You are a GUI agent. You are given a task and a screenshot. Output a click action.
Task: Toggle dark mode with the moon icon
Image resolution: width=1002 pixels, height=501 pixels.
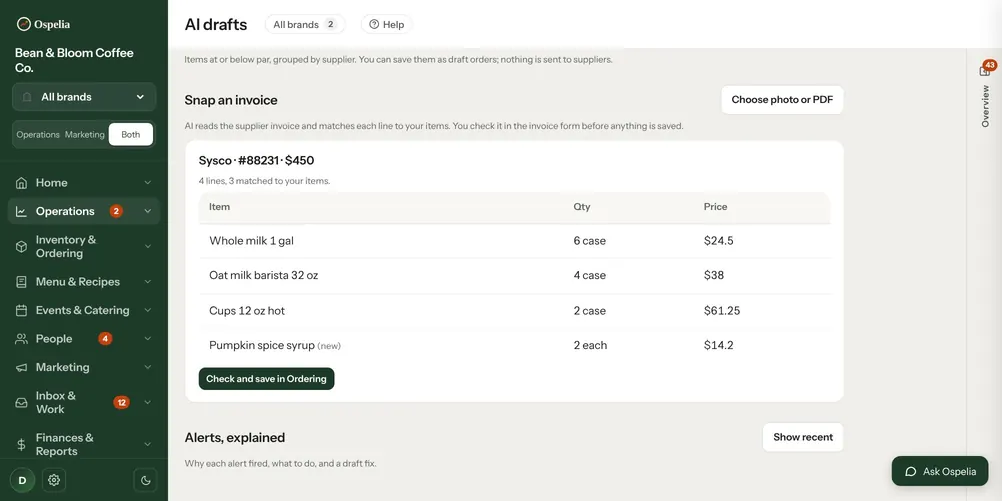[145, 480]
